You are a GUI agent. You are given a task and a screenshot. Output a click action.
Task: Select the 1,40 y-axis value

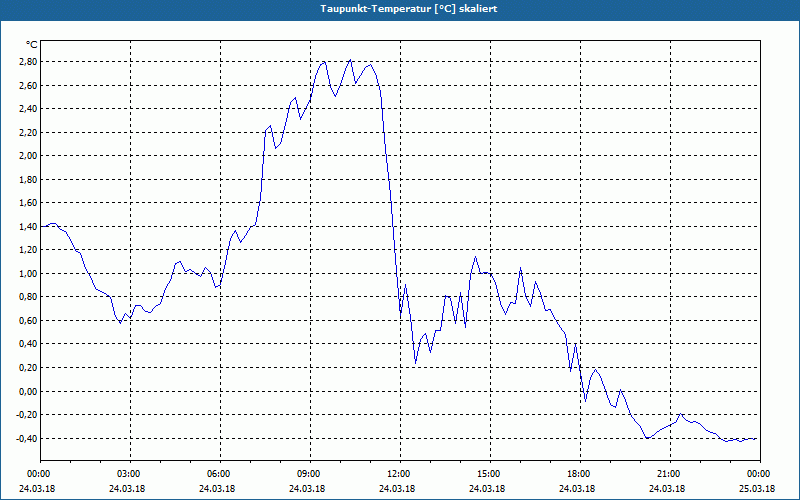point(28,227)
